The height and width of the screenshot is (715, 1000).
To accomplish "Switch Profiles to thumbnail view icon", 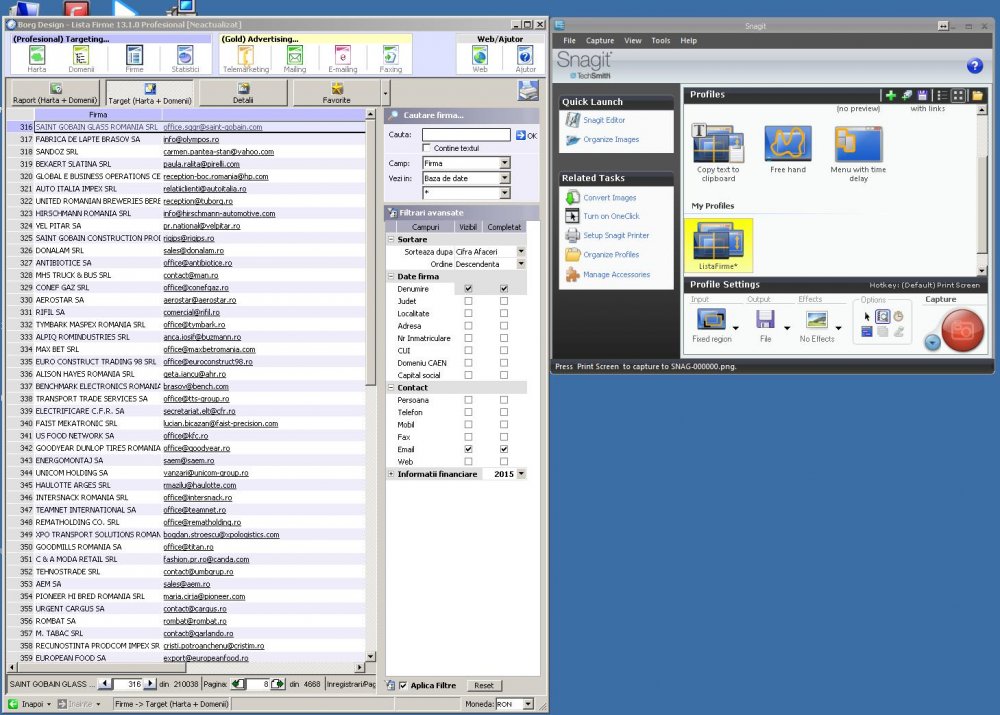I will (x=958, y=95).
